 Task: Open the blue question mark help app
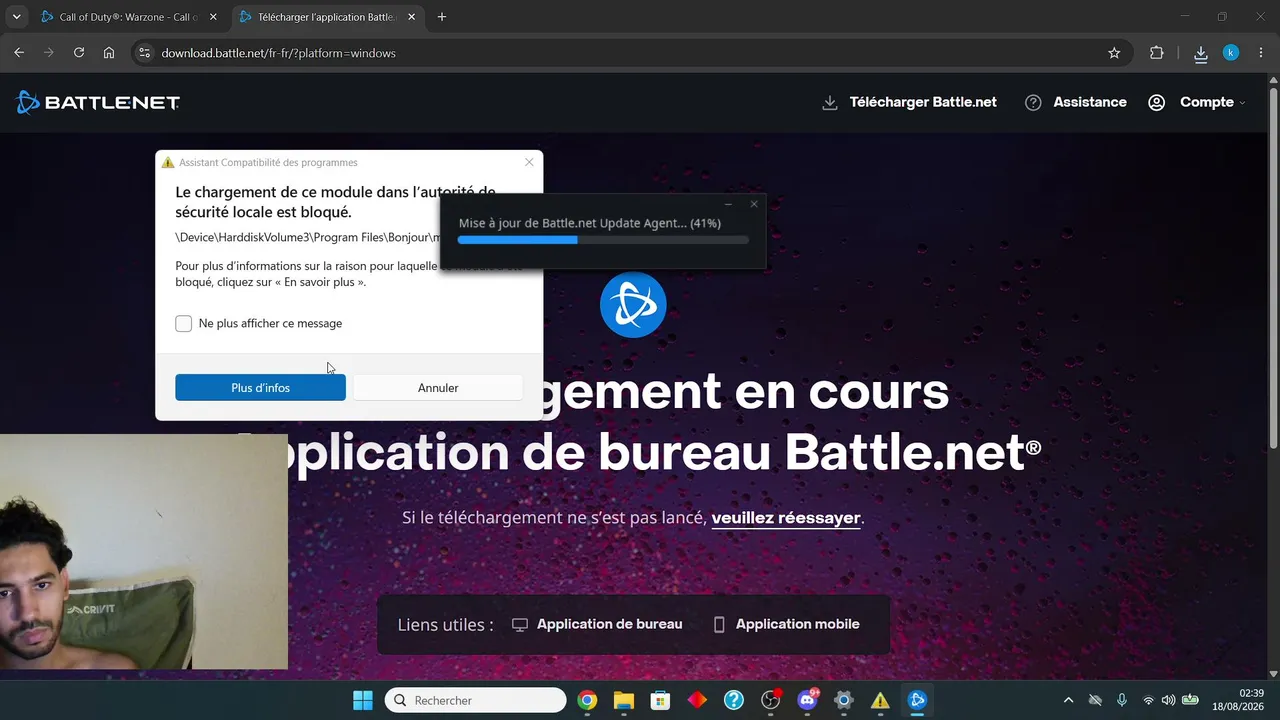(733, 700)
